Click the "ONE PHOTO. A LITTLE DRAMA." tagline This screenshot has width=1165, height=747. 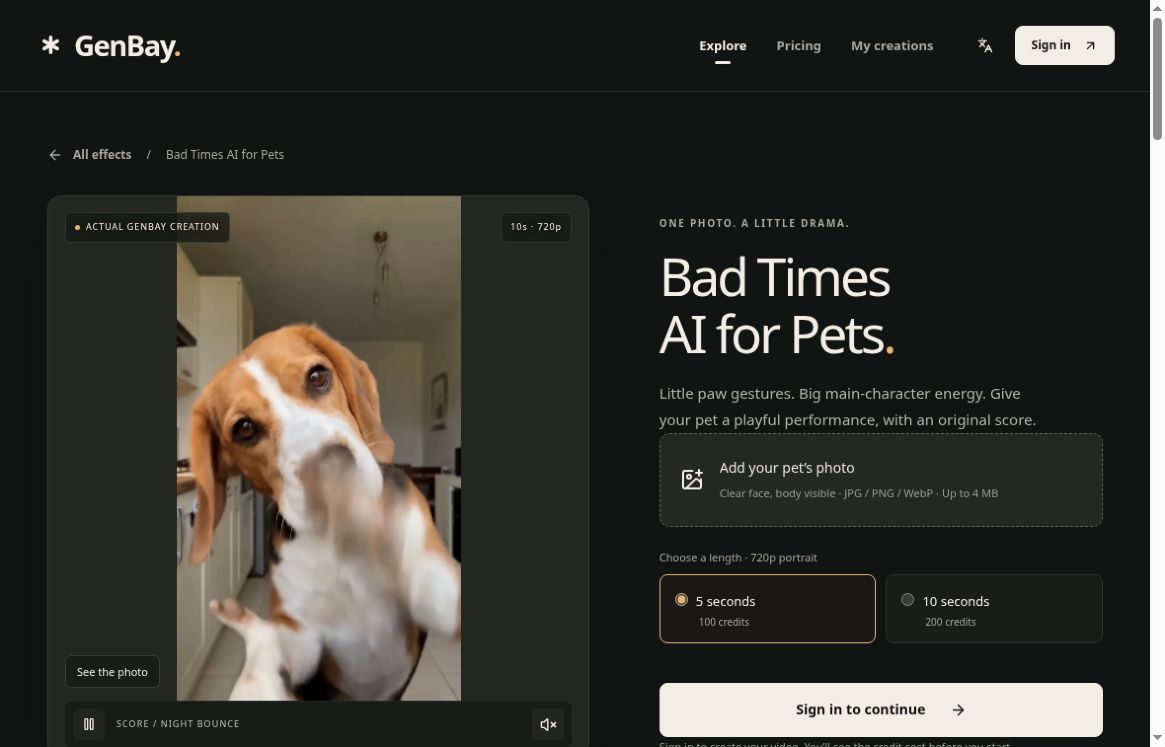click(754, 224)
